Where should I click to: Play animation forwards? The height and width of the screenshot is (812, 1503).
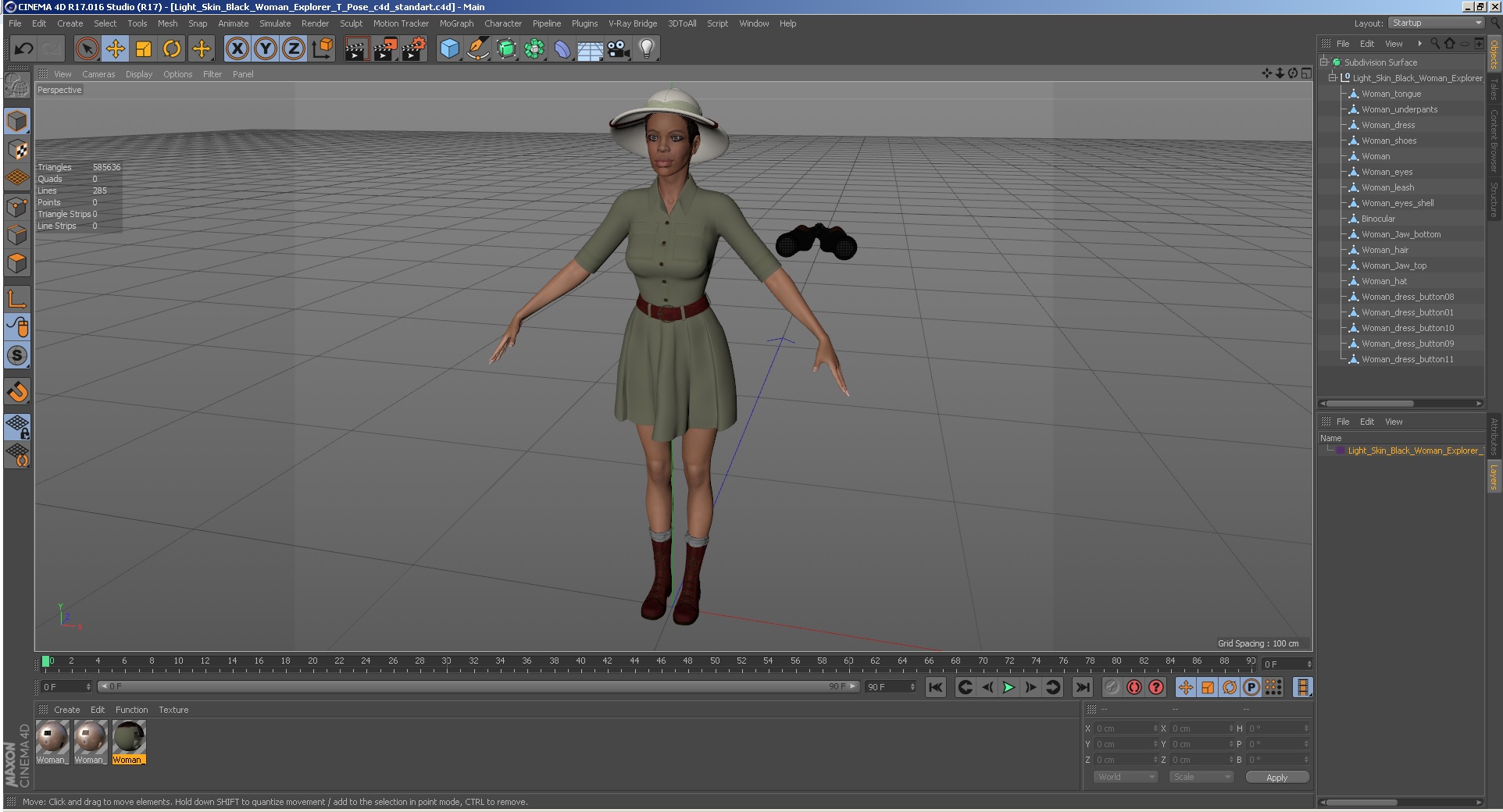tap(1009, 687)
